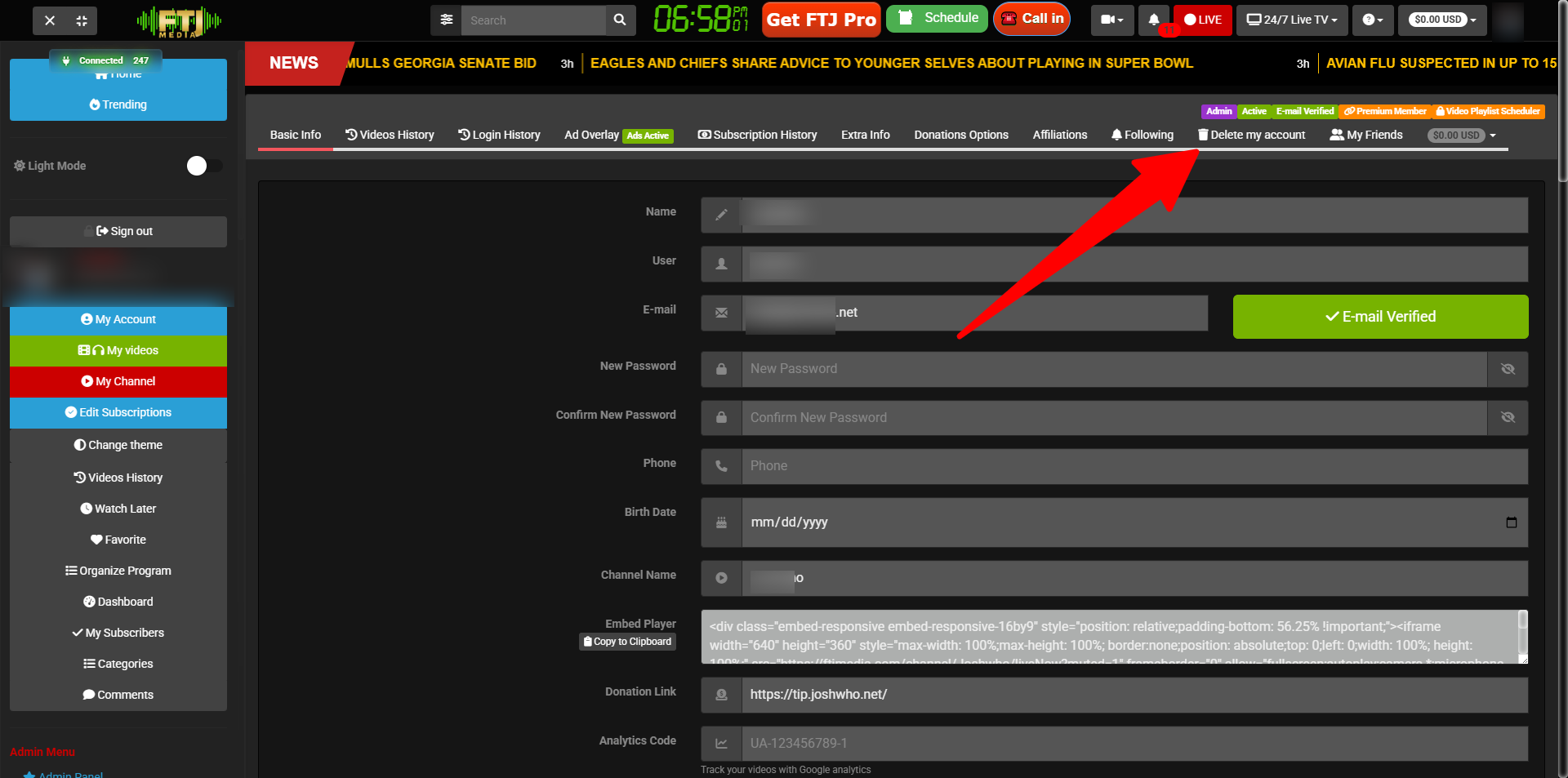Open the Delete my account tab
Image resolution: width=1568 pixels, height=778 pixels.
[1251, 135]
